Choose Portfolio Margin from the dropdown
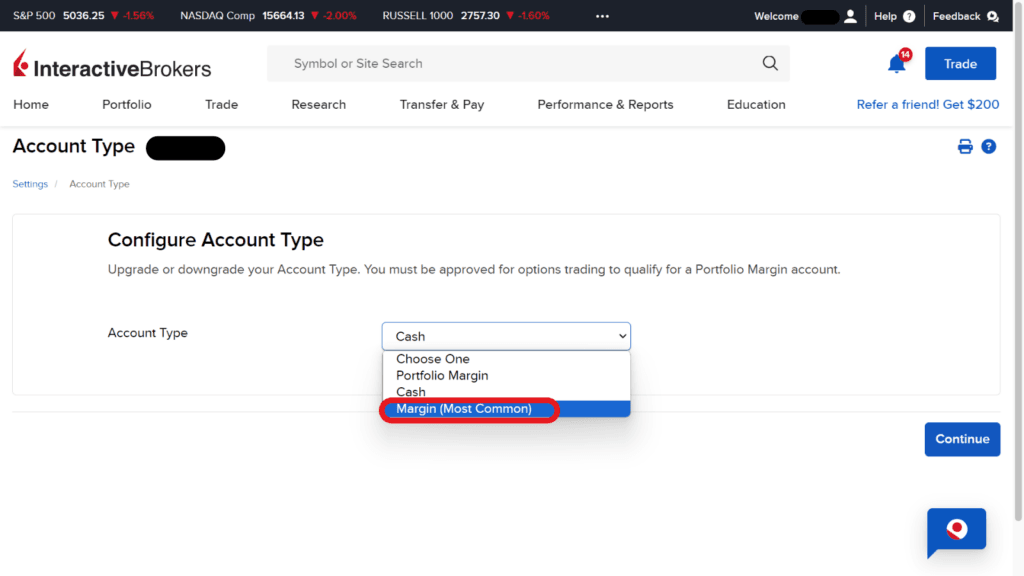Image resolution: width=1024 pixels, height=576 pixels. pyautogui.click(x=441, y=375)
